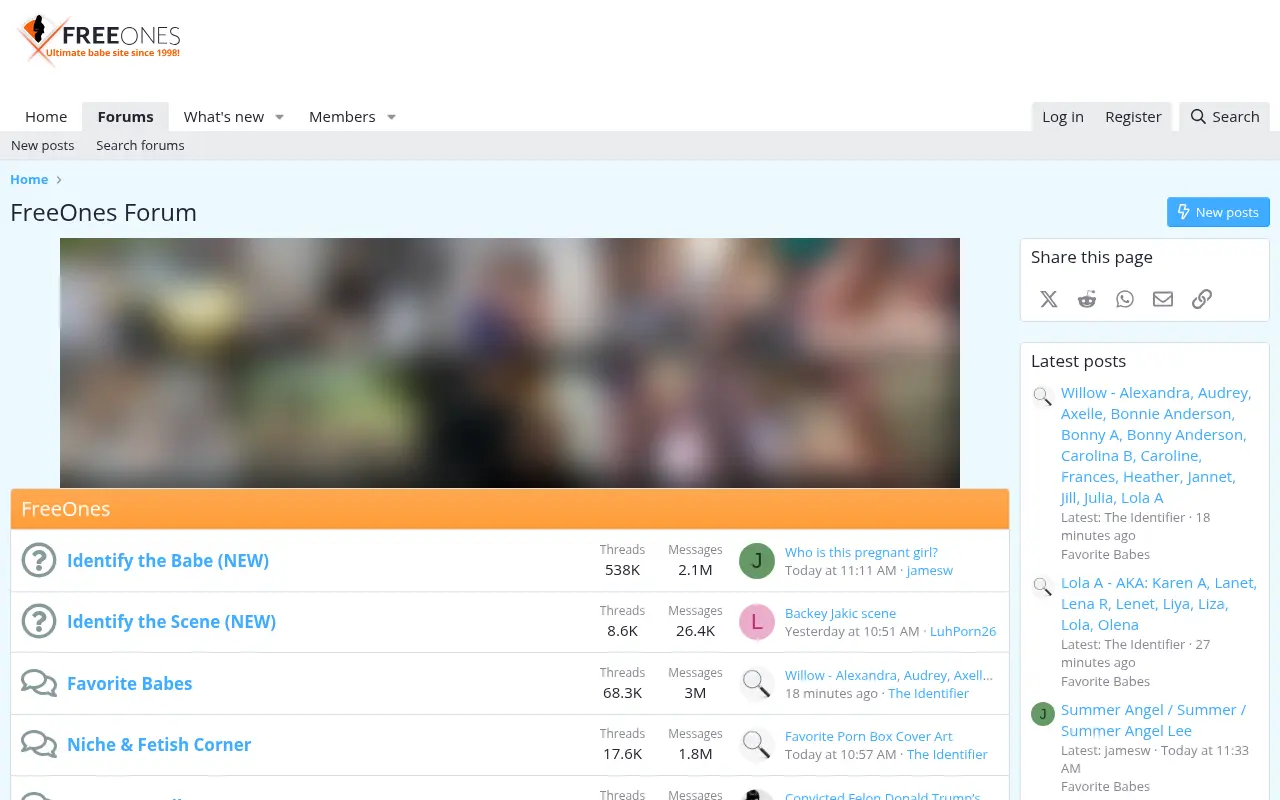Viewport: 1280px width, 800px height.
Task: Open 'Who is this pregnant girl?' thread
Action: [x=861, y=552]
